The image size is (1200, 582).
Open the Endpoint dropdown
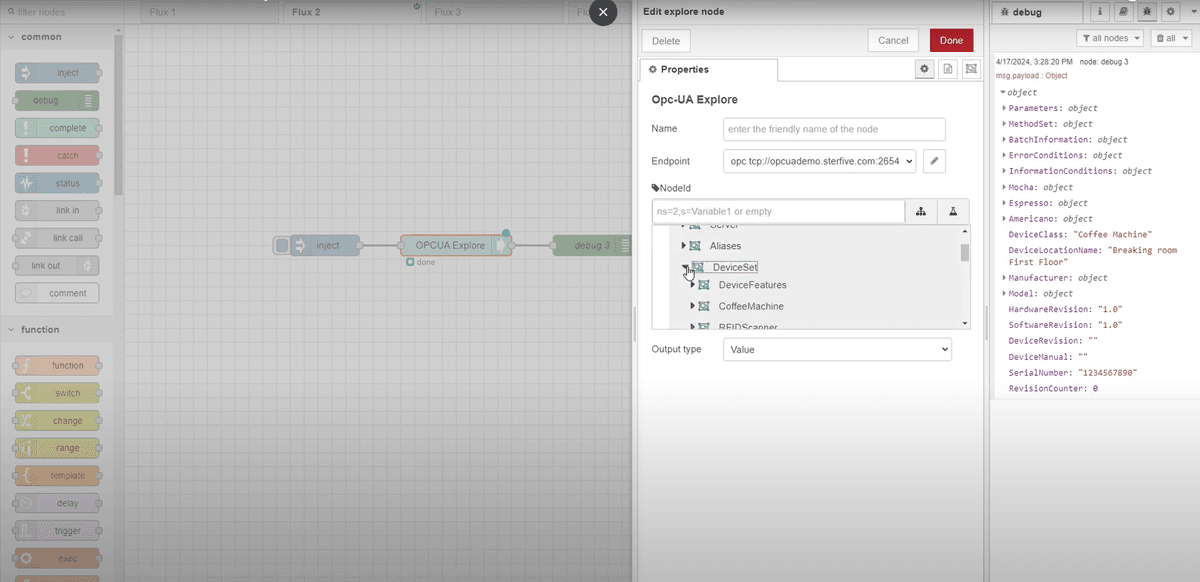click(x=818, y=161)
